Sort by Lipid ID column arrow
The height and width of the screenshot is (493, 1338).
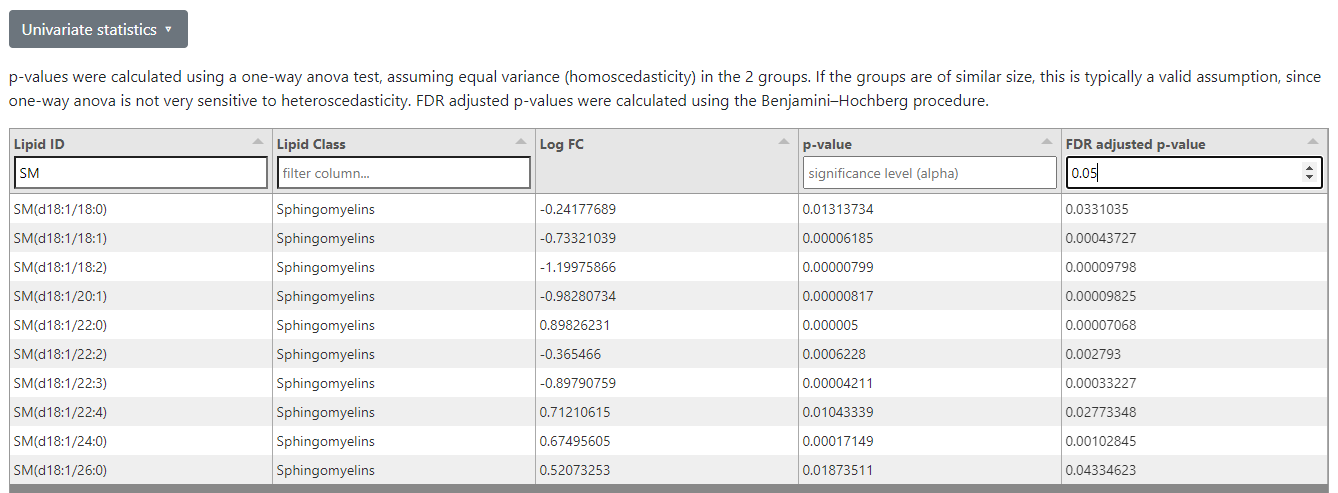259,141
